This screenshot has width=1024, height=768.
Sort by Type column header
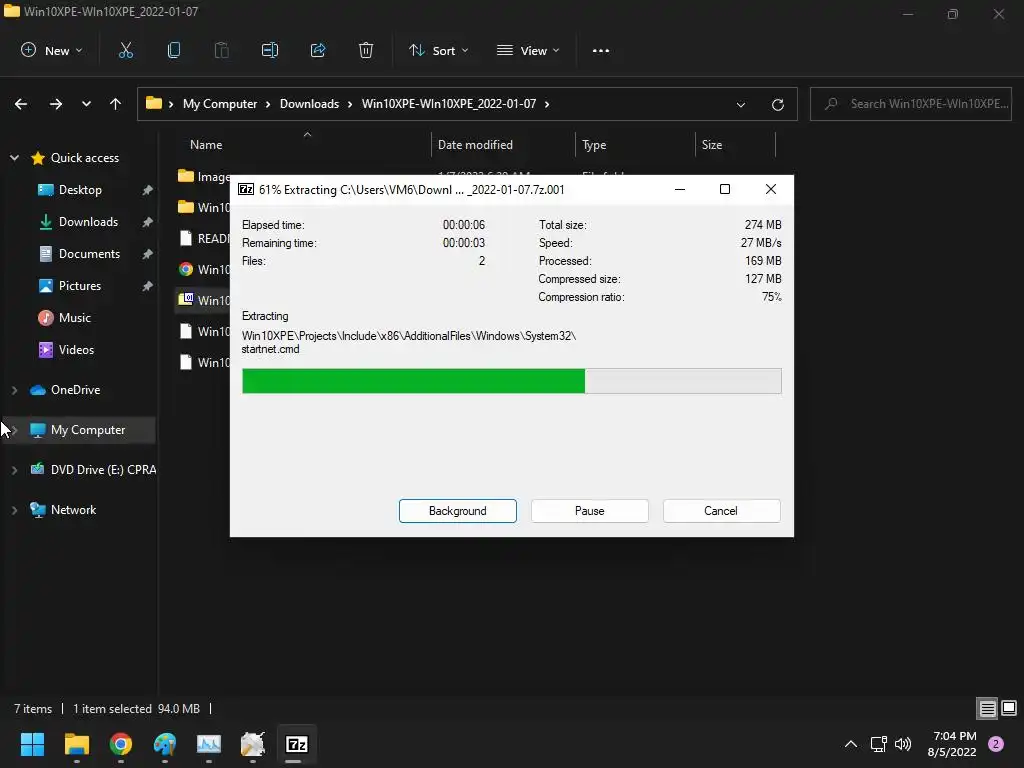pos(594,145)
